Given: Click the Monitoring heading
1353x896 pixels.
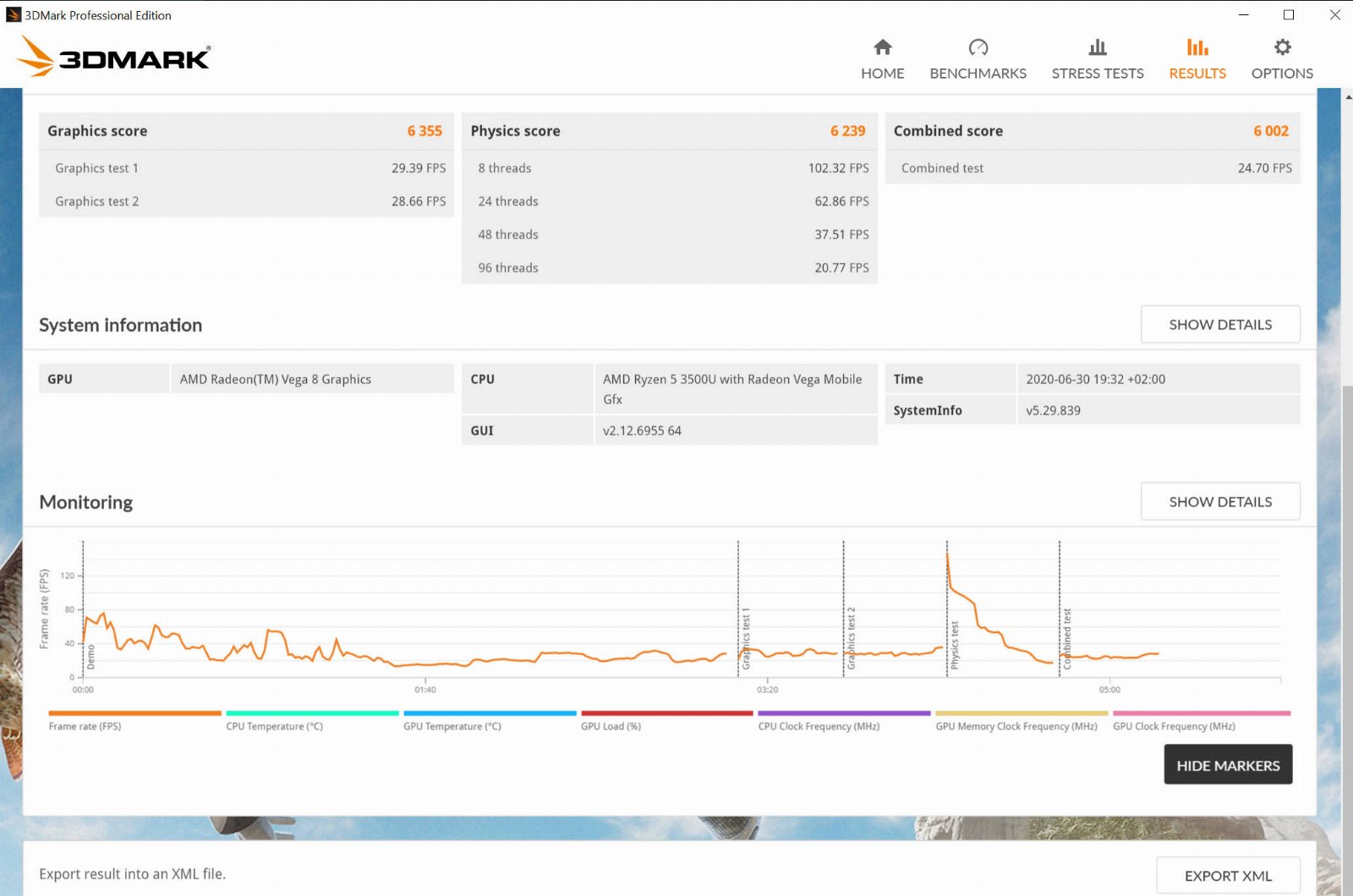Looking at the screenshot, I should [x=85, y=503].
